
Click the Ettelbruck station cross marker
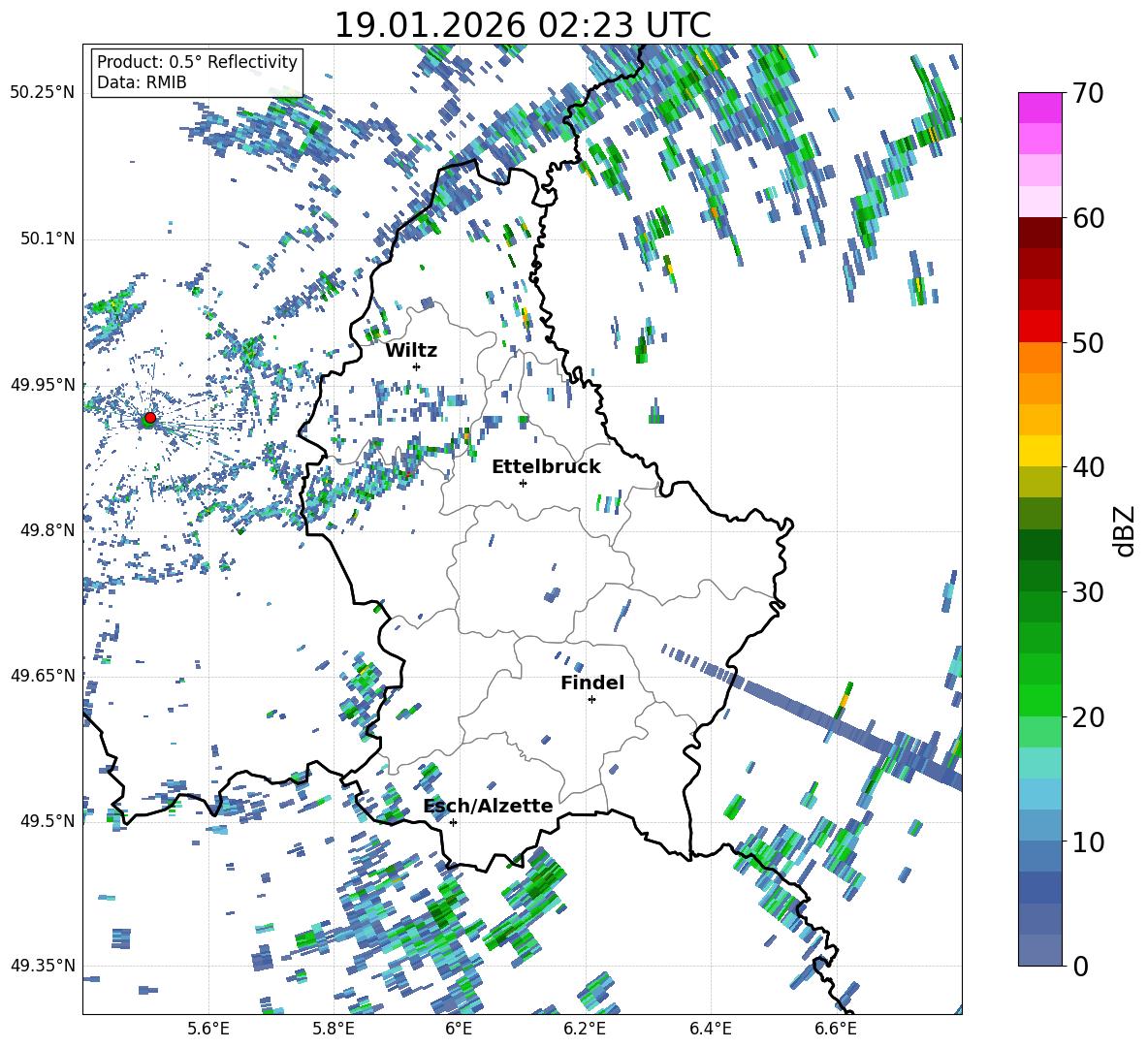523,483
